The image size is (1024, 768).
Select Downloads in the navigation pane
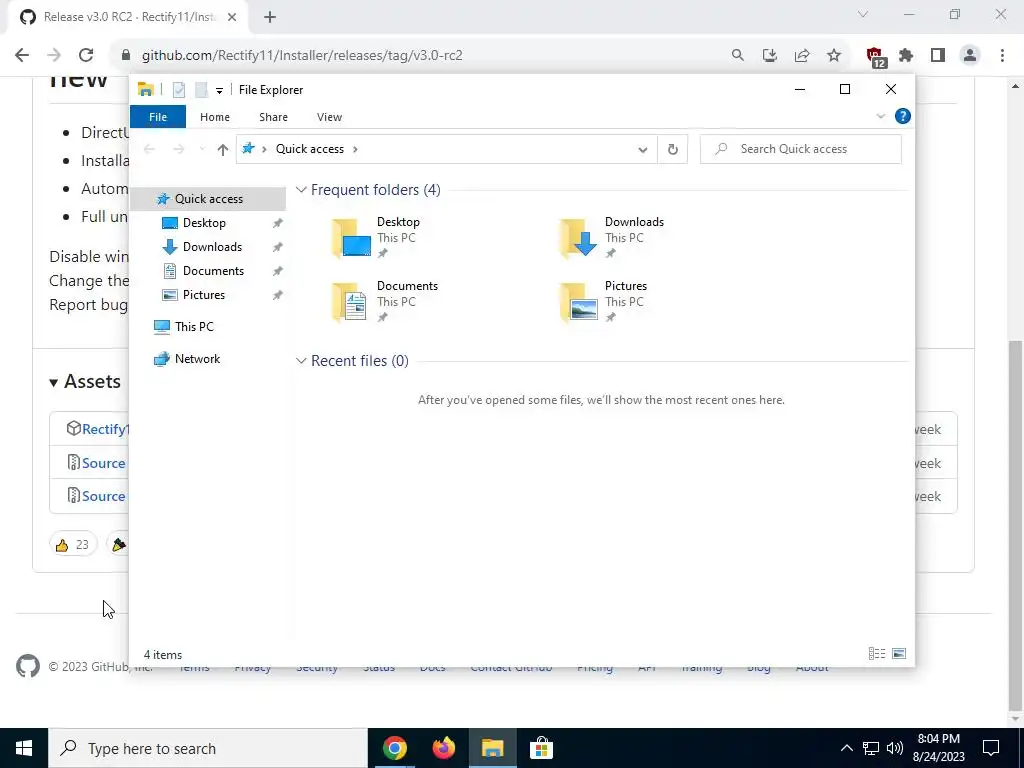pos(212,247)
